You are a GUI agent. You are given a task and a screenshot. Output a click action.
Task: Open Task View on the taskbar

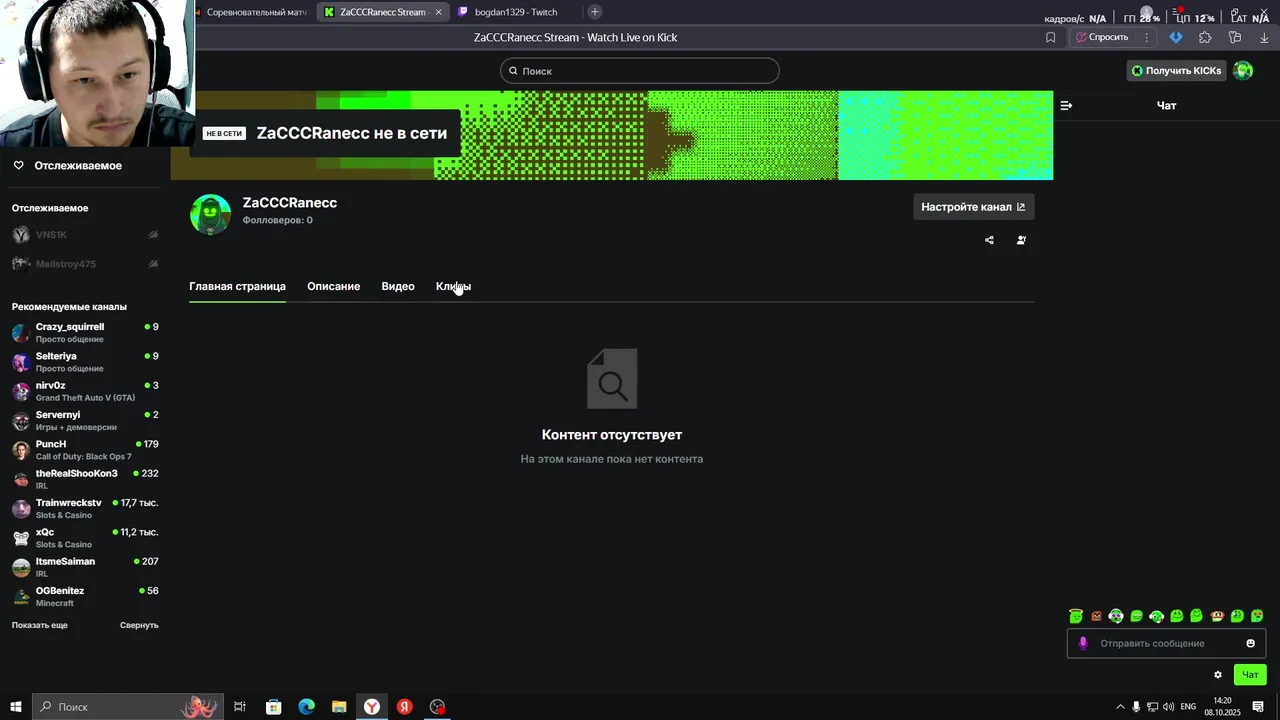tap(240, 707)
